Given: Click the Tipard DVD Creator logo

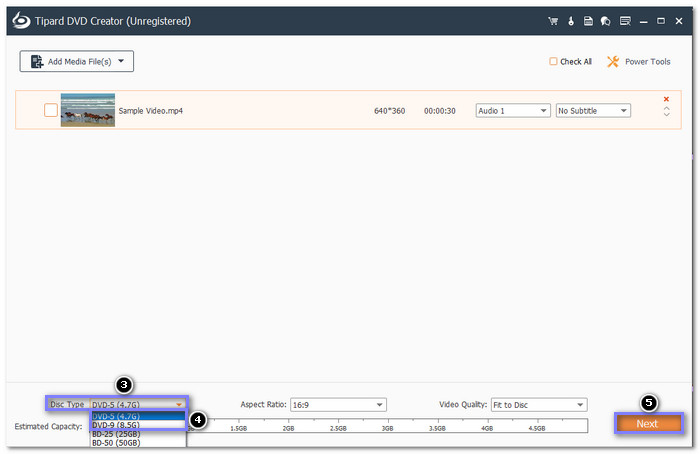Looking at the screenshot, I should pyautogui.click(x=21, y=21).
